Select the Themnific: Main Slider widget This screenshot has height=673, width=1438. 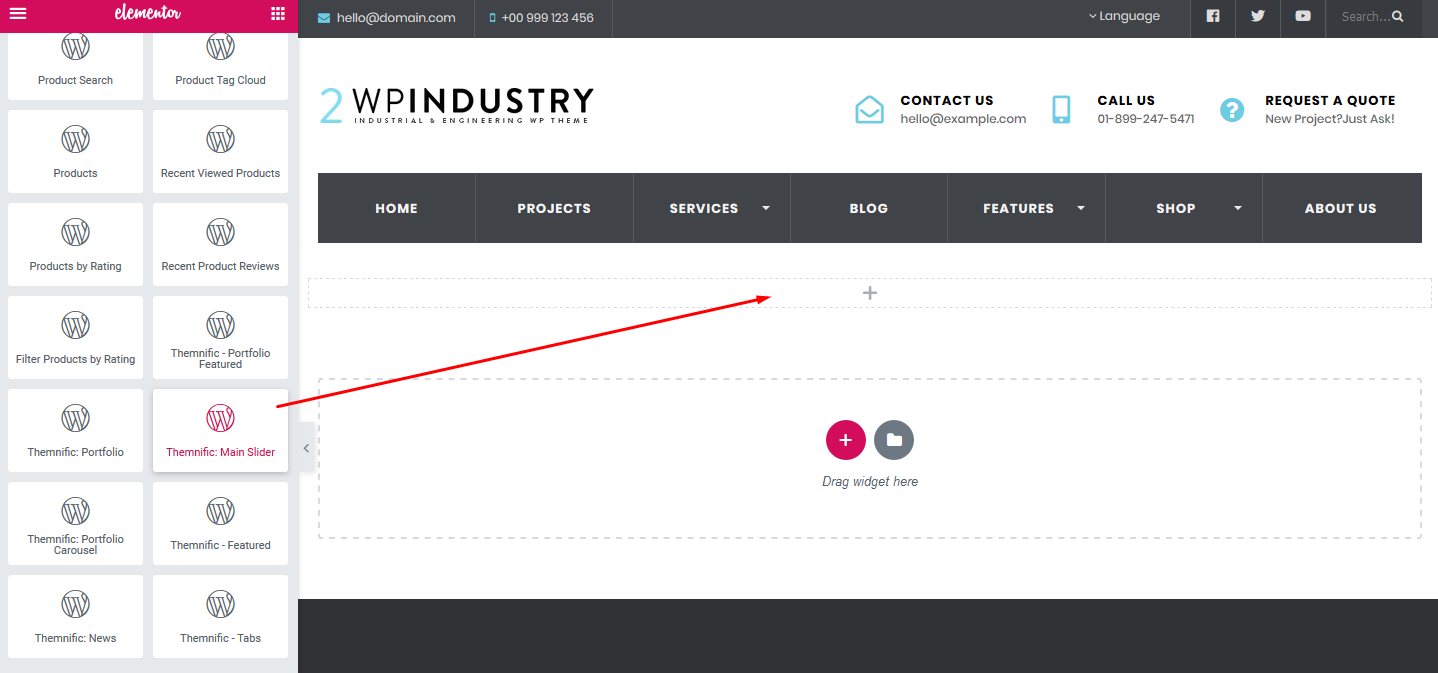click(x=220, y=430)
